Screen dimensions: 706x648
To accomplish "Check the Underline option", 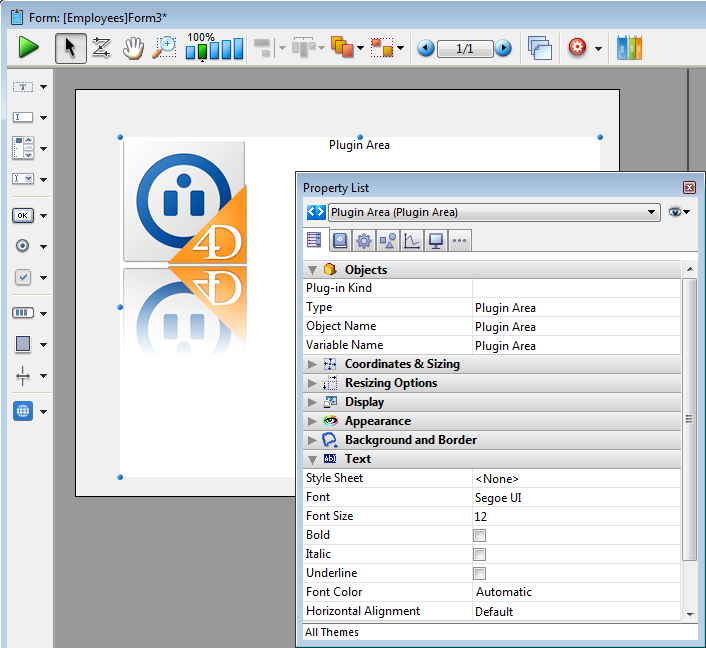I will click(480, 573).
